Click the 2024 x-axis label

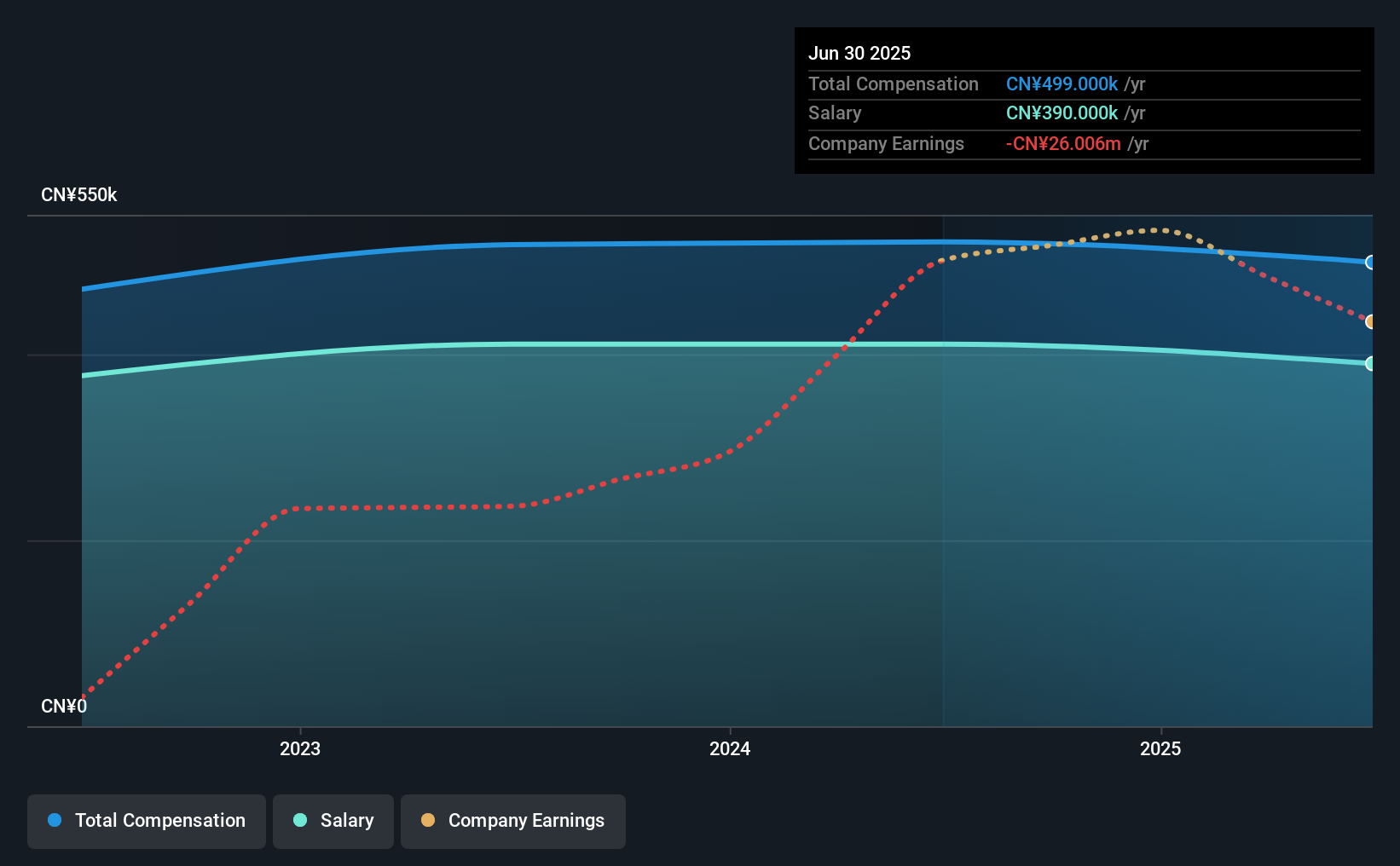[x=730, y=748]
